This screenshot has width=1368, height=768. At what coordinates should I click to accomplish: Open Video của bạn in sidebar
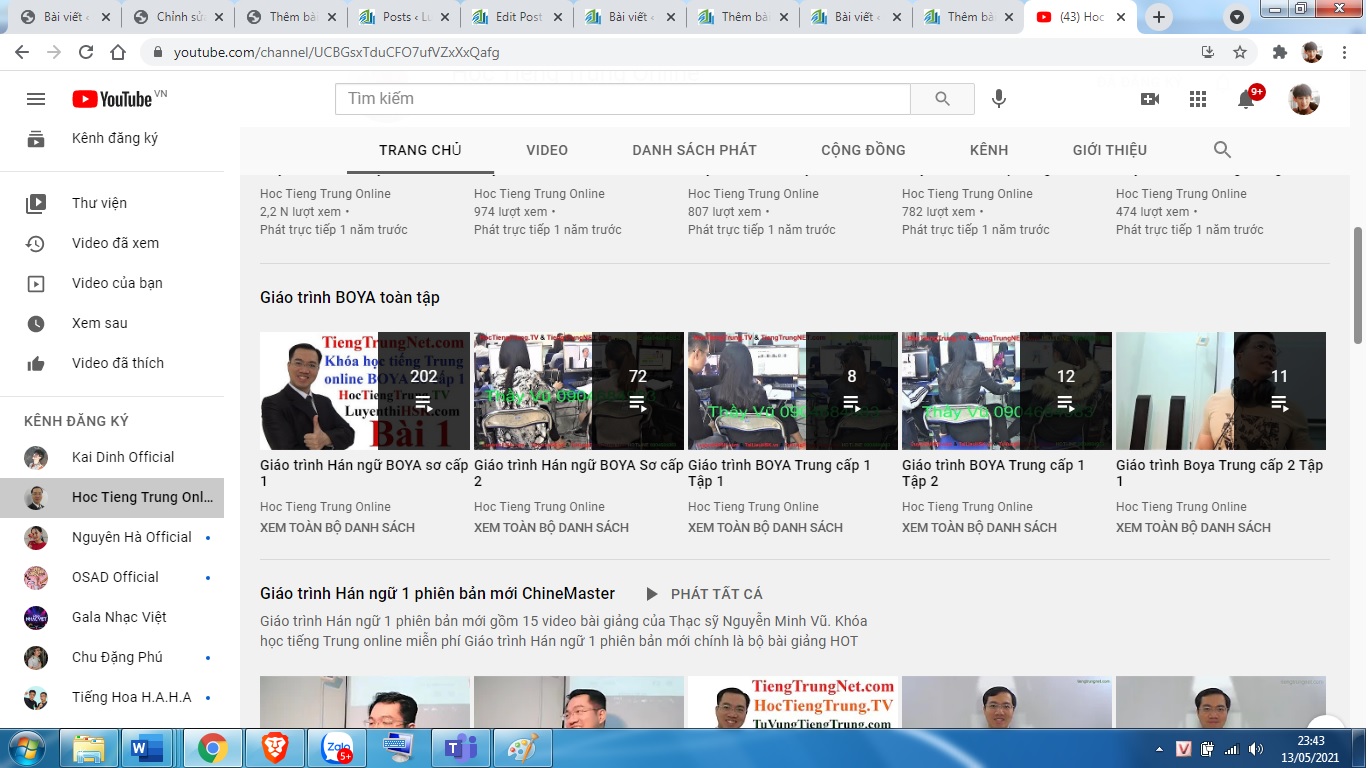(x=112, y=283)
